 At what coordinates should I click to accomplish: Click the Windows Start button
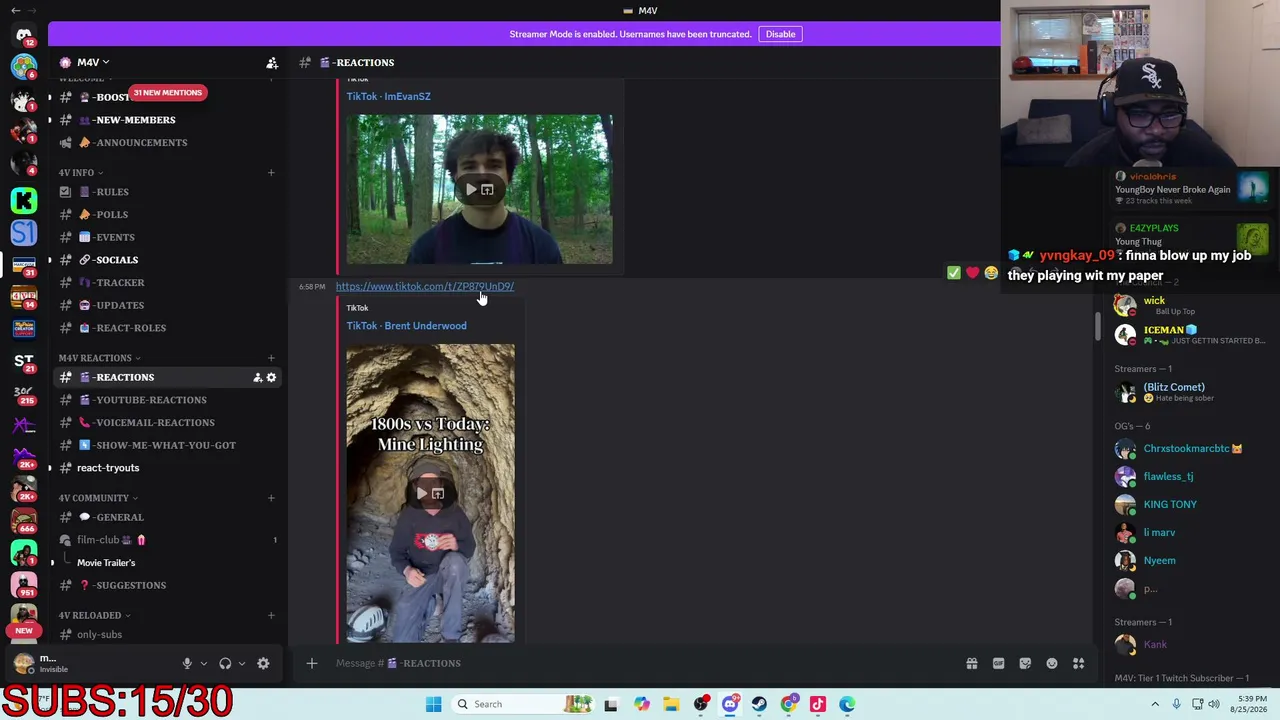click(433, 704)
